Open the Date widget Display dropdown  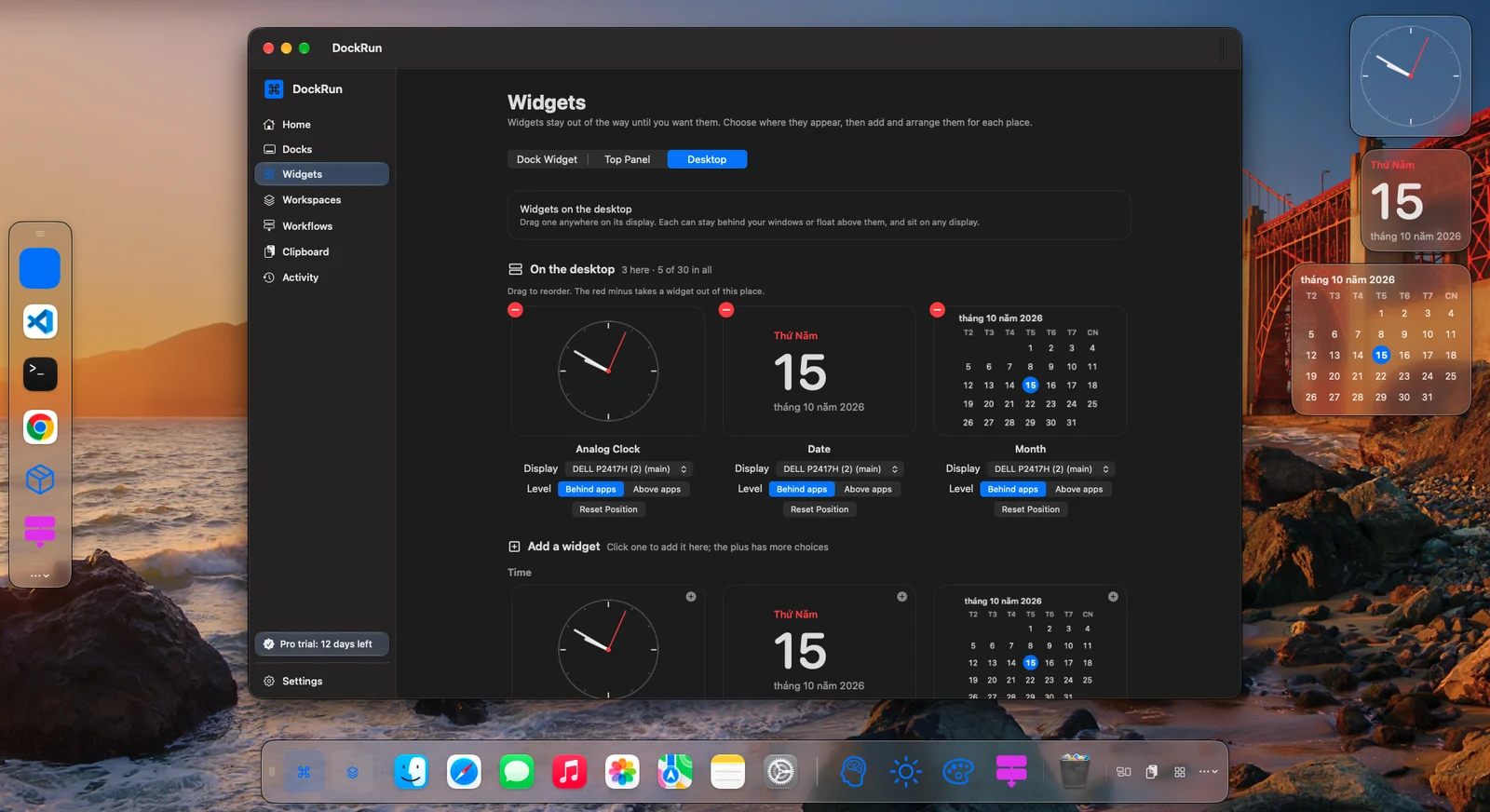(x=840, y=469)
